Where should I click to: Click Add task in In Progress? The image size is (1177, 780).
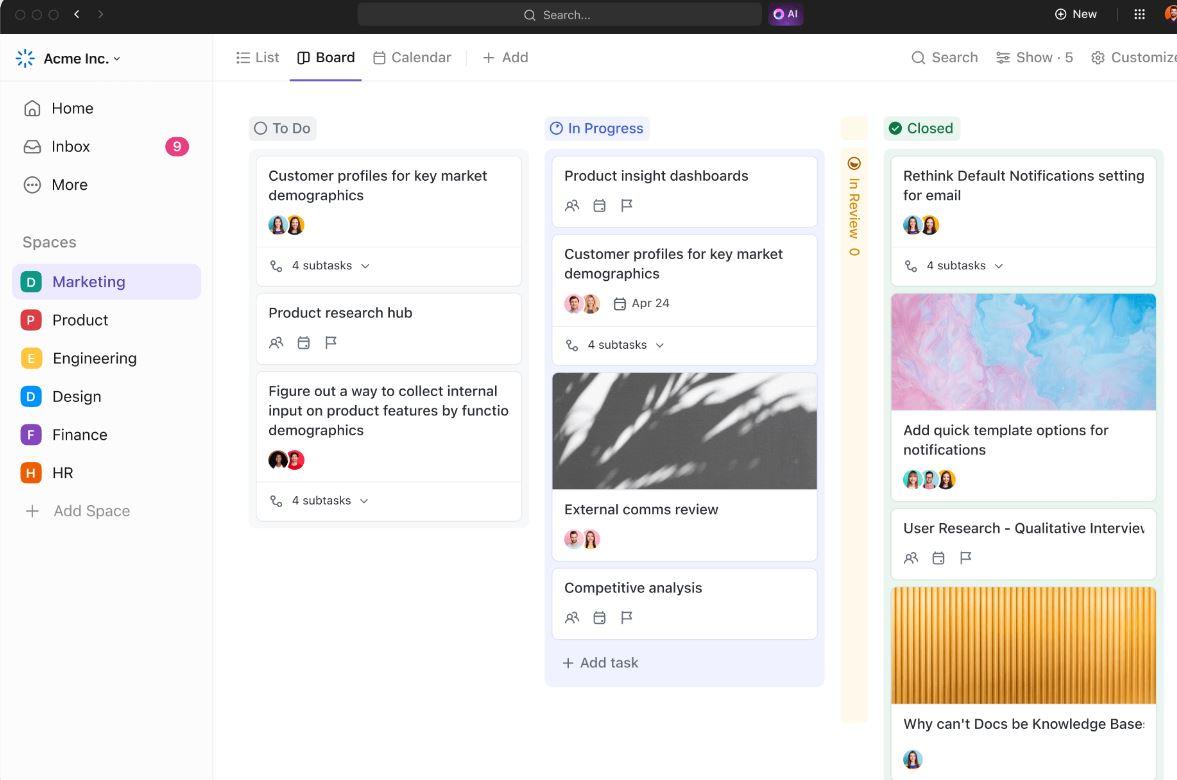pyautogui.click(x=601, y=663)
